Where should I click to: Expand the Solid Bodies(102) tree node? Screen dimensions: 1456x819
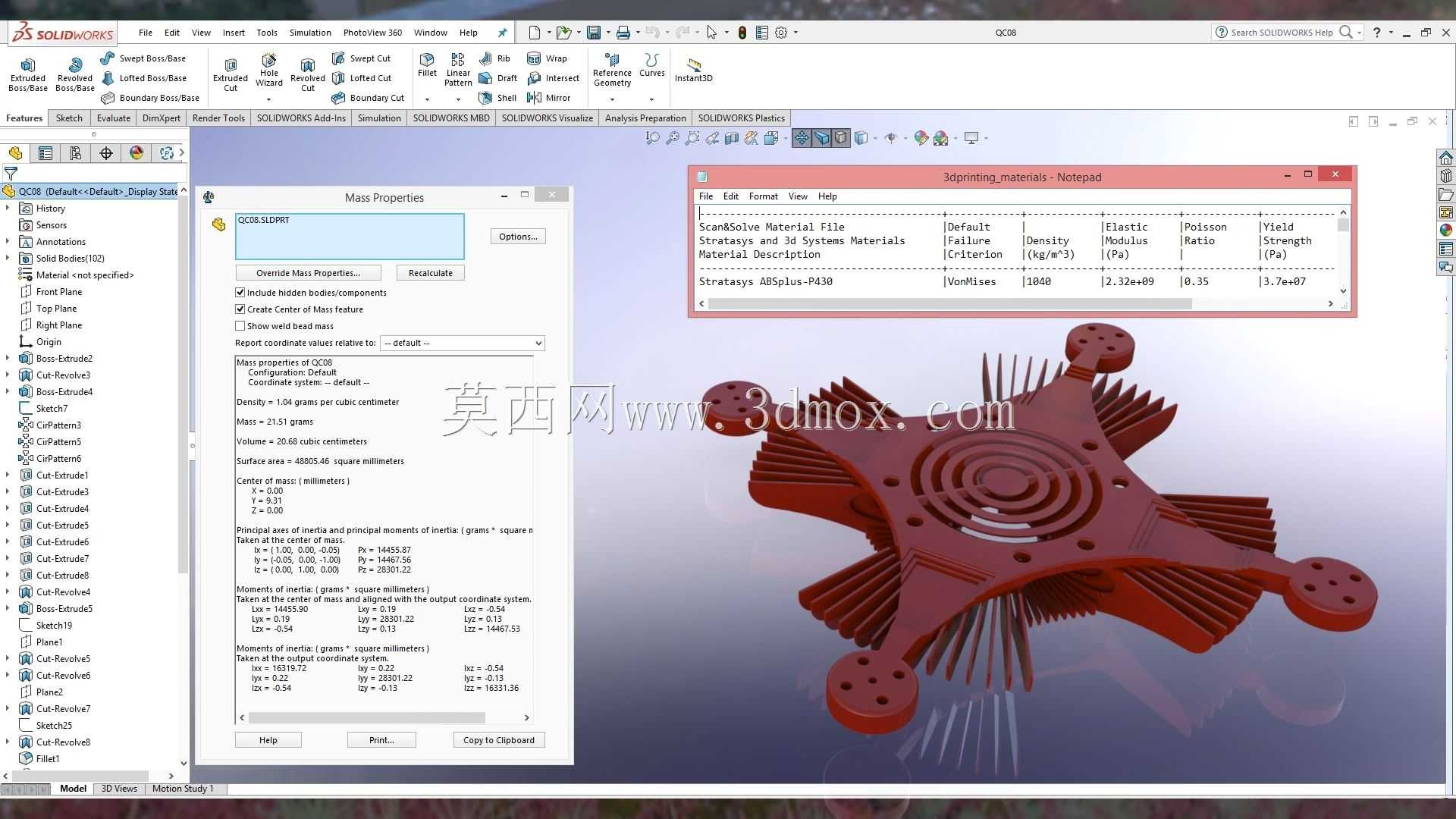click(x=8, y=259)
